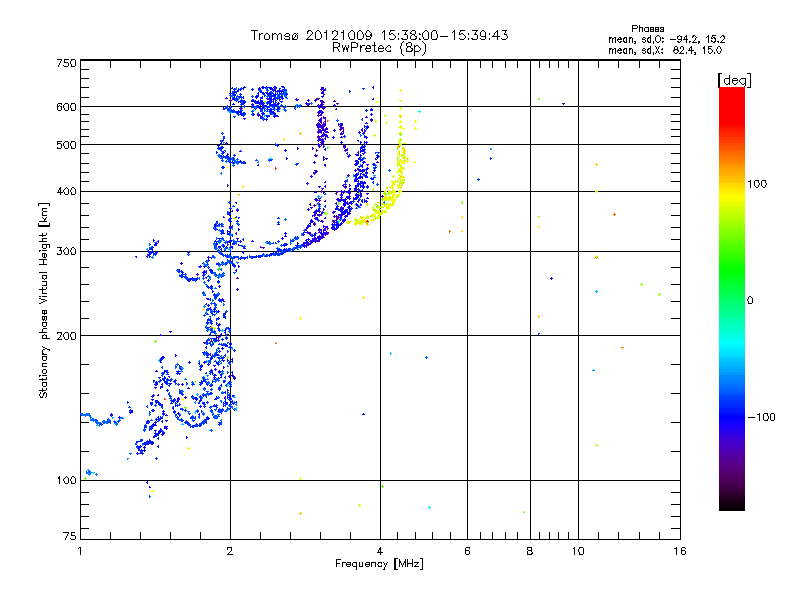Click the '[deg]' colorbar unit label

point(734,80)
